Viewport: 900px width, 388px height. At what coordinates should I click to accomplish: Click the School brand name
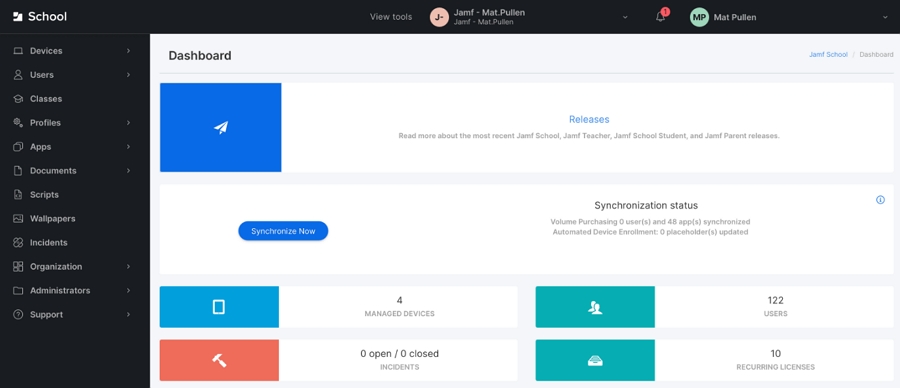click(48, 17)
